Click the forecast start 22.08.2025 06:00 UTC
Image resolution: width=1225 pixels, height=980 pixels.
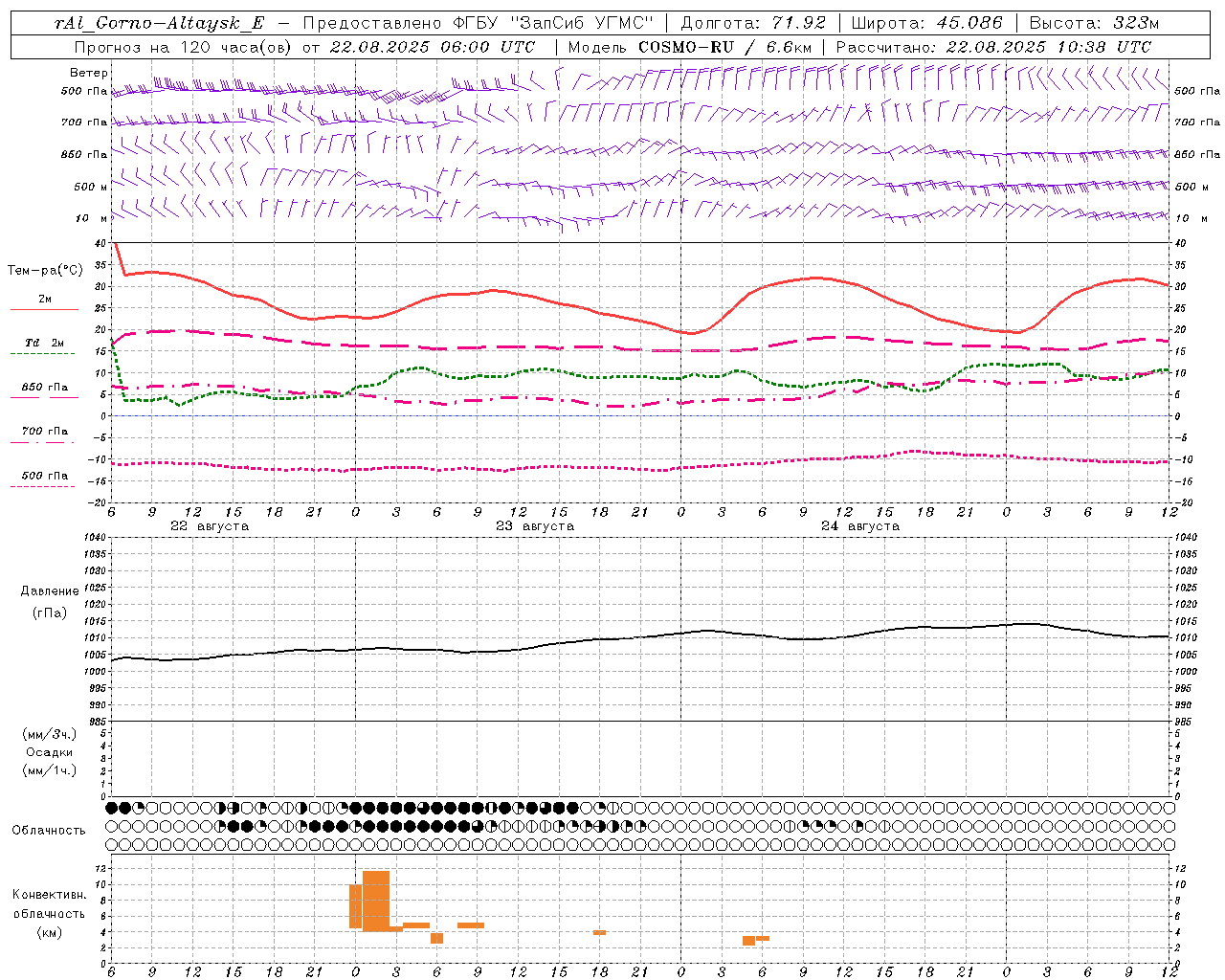click(x=432, y=47)
